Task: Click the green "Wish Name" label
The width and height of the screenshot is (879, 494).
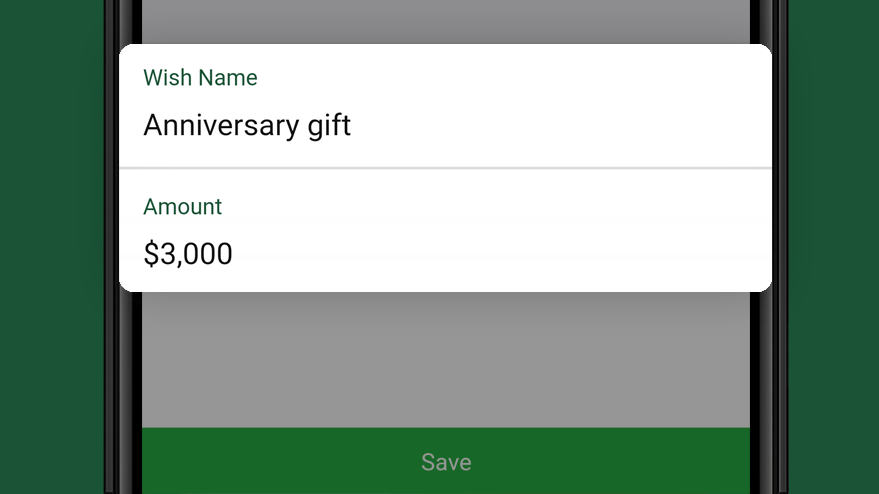Action: coord(200,77)
